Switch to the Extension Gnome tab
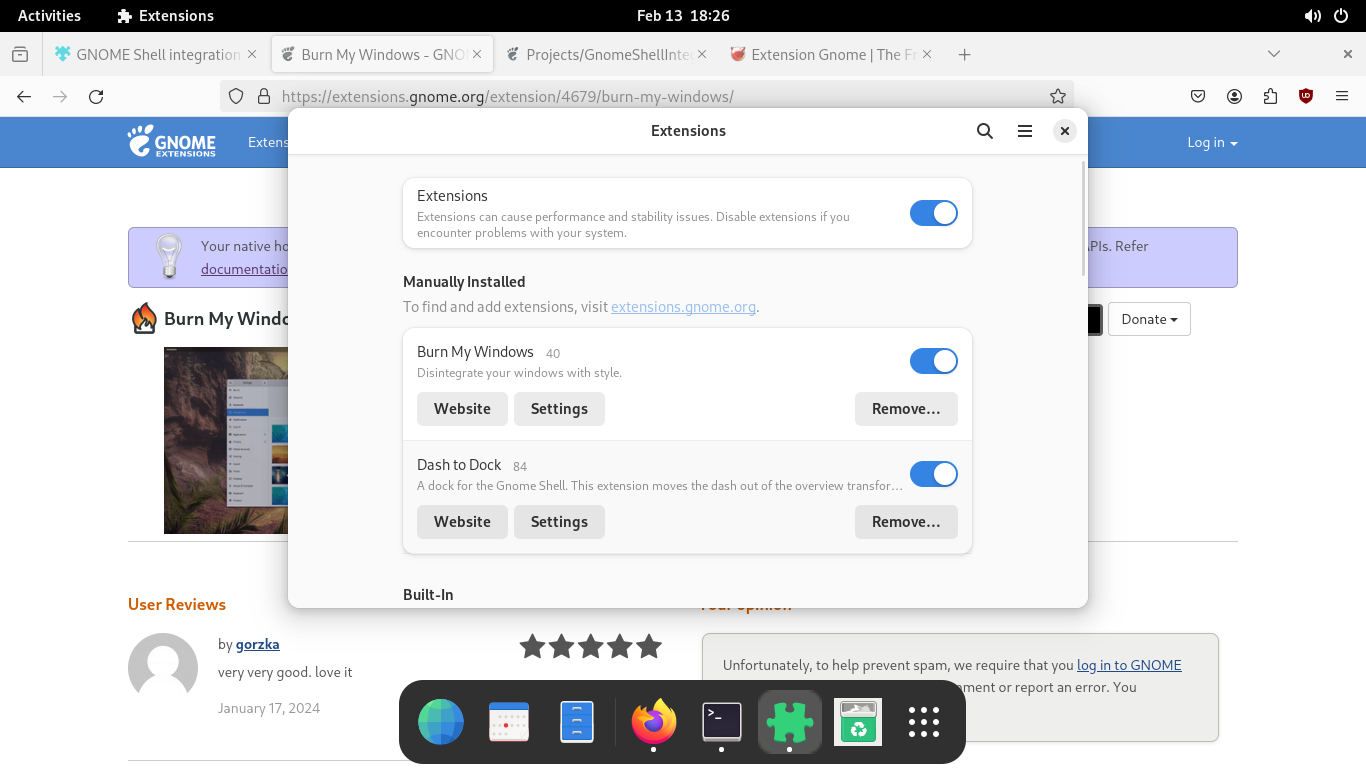This screenshot has width=1366, height=768. 825,55
